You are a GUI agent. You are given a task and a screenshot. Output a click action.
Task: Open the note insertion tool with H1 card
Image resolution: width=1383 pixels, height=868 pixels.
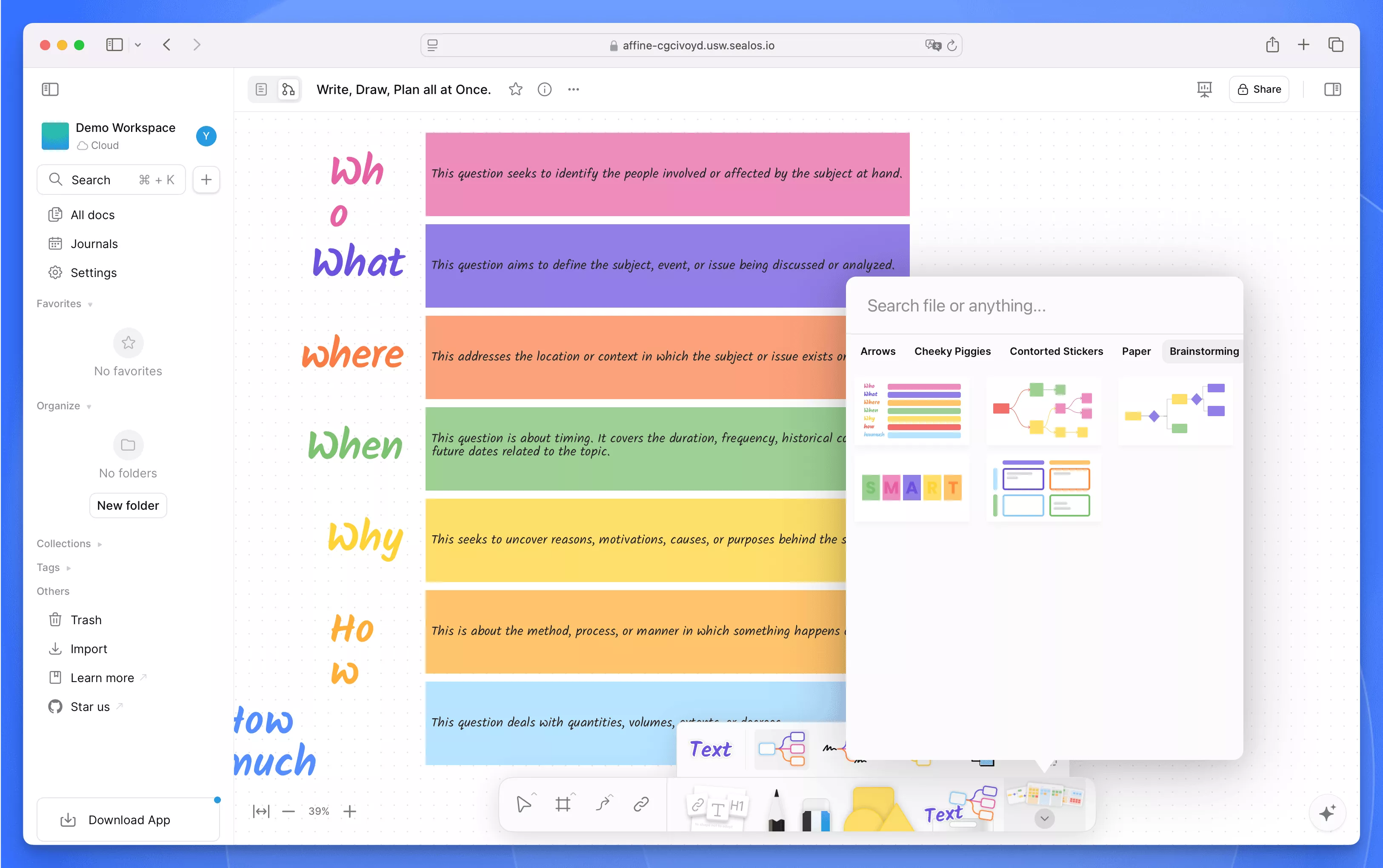(717, 807)
